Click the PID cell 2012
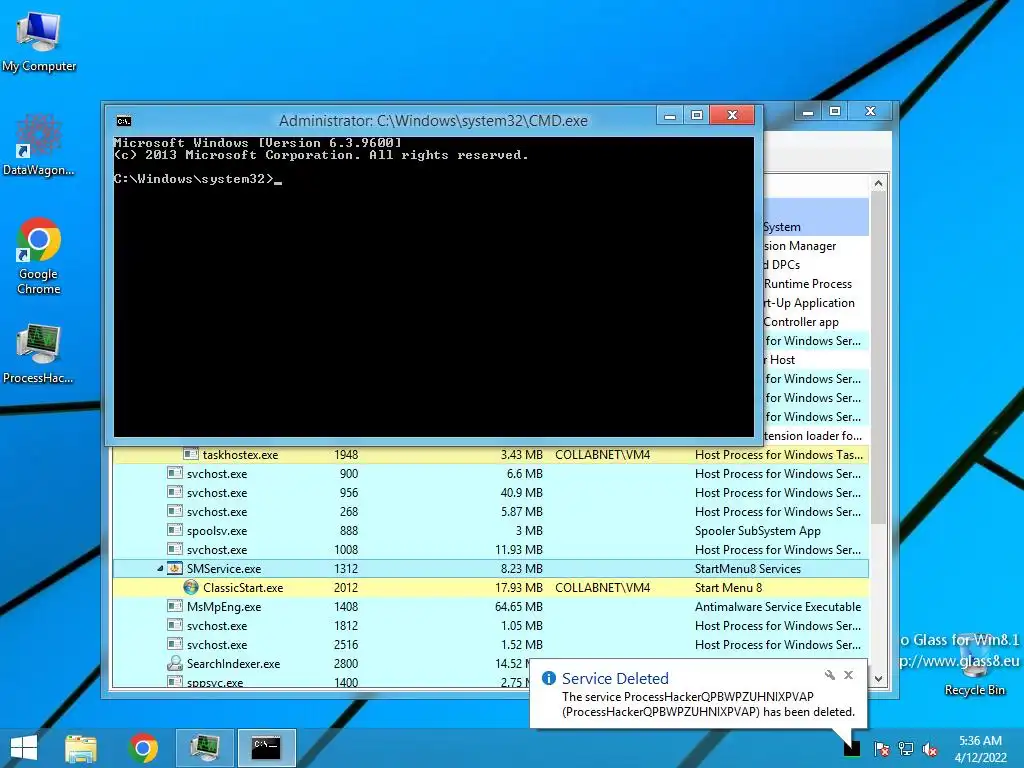The image size is (1024, 768). click(346, 587)
